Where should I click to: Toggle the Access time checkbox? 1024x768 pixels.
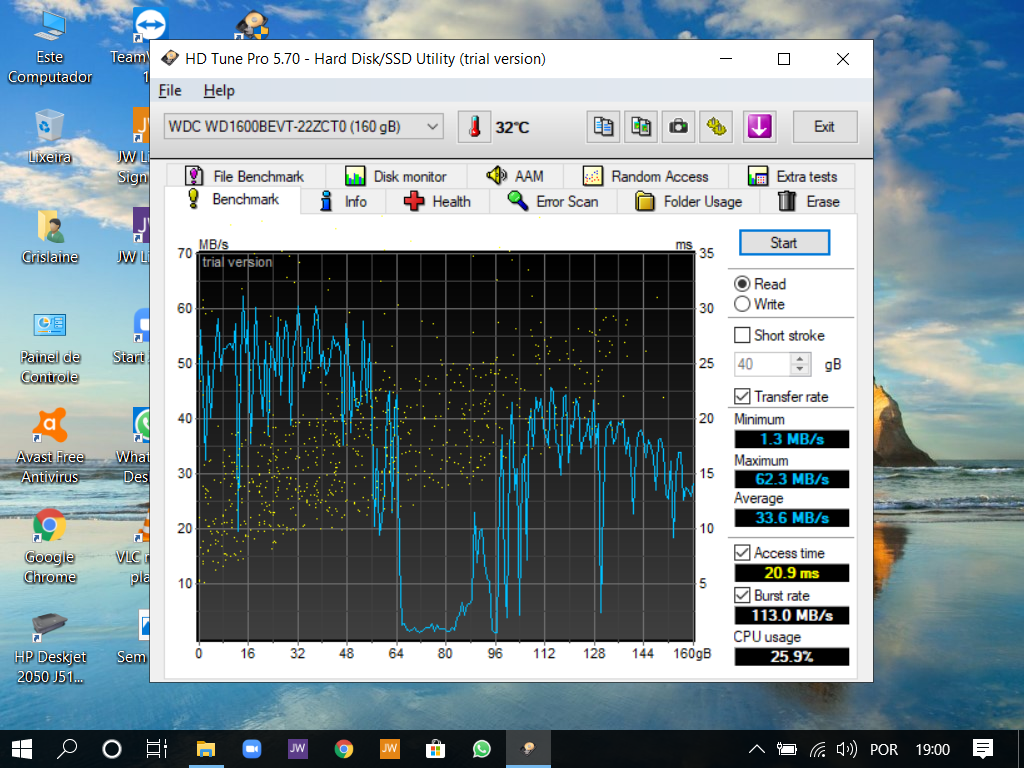tap(742, 553)
